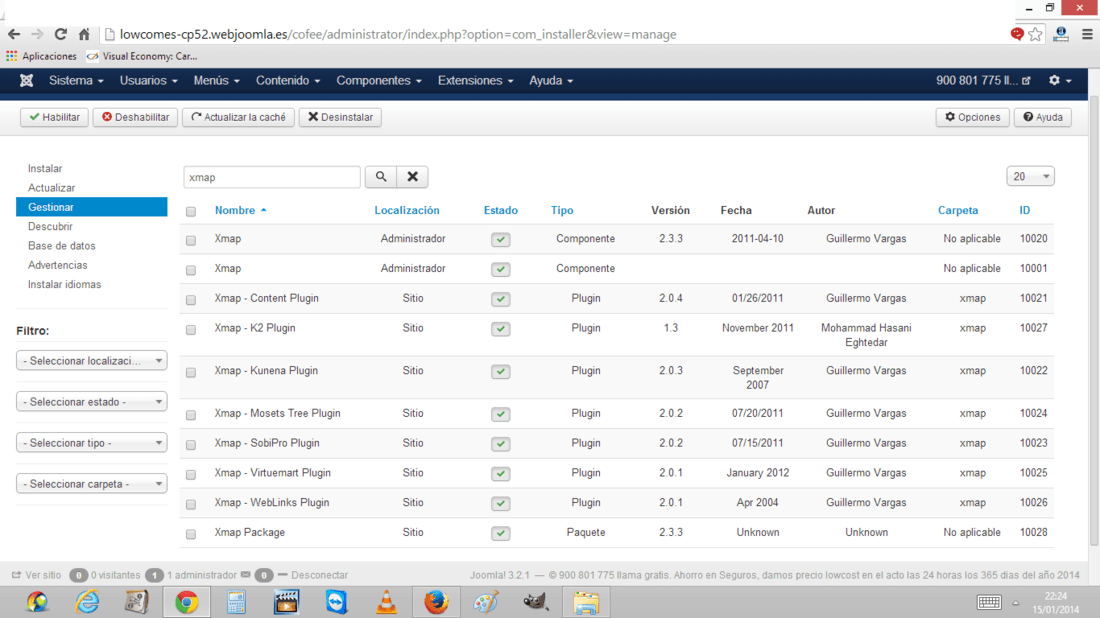Toggle status of Xmap - Mosets Tree Plugin
Viewport: 1100px width, 618px height.
(x=500, y=414)
